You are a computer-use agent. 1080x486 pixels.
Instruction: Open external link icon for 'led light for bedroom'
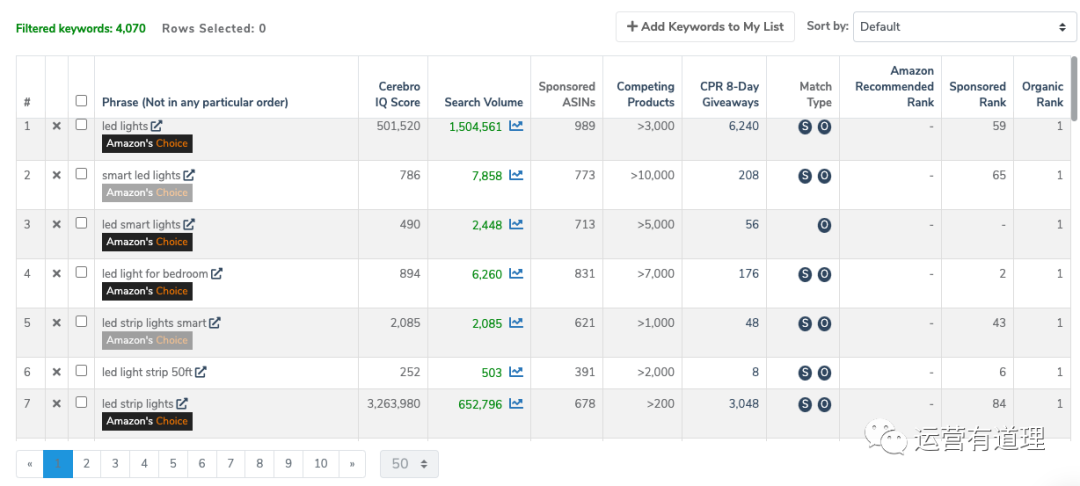pos(216,274)
